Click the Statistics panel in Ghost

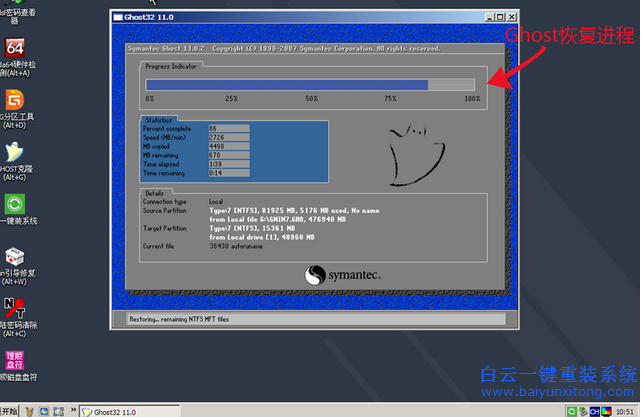pyautogui.click(x=235, y=150)
